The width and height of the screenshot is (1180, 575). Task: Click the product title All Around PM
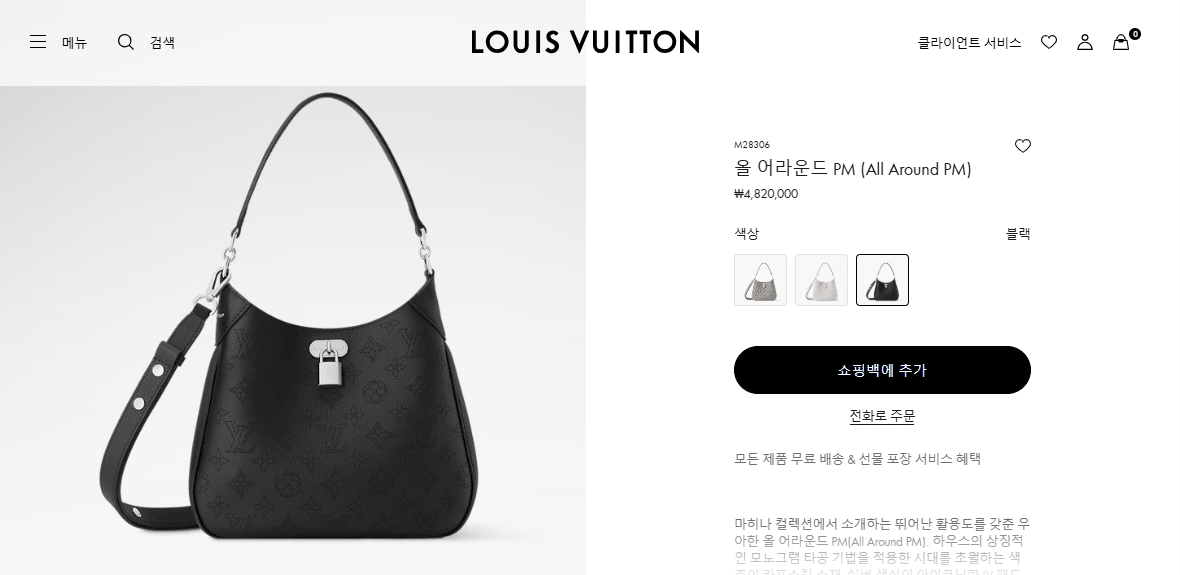853,169
